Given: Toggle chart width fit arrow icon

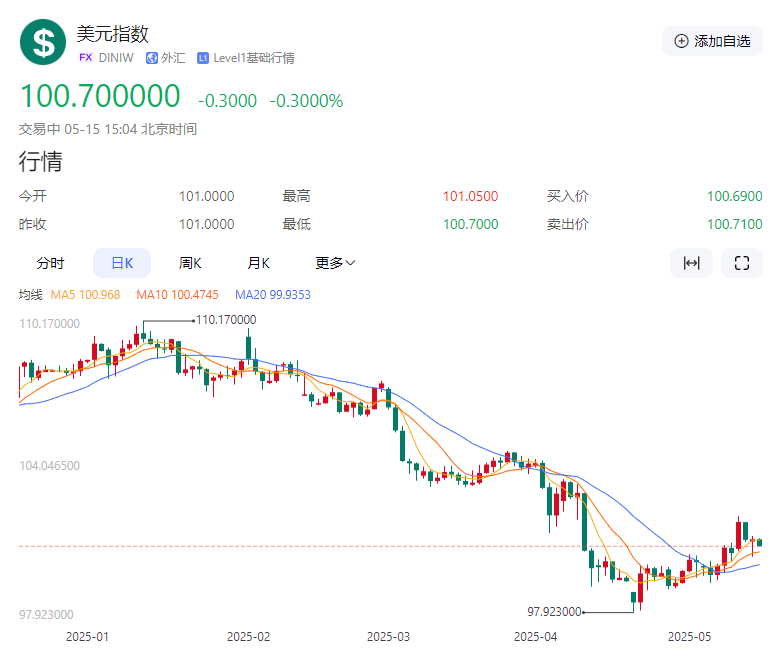Looking at the screenshot, I should (x=692, y=263).
